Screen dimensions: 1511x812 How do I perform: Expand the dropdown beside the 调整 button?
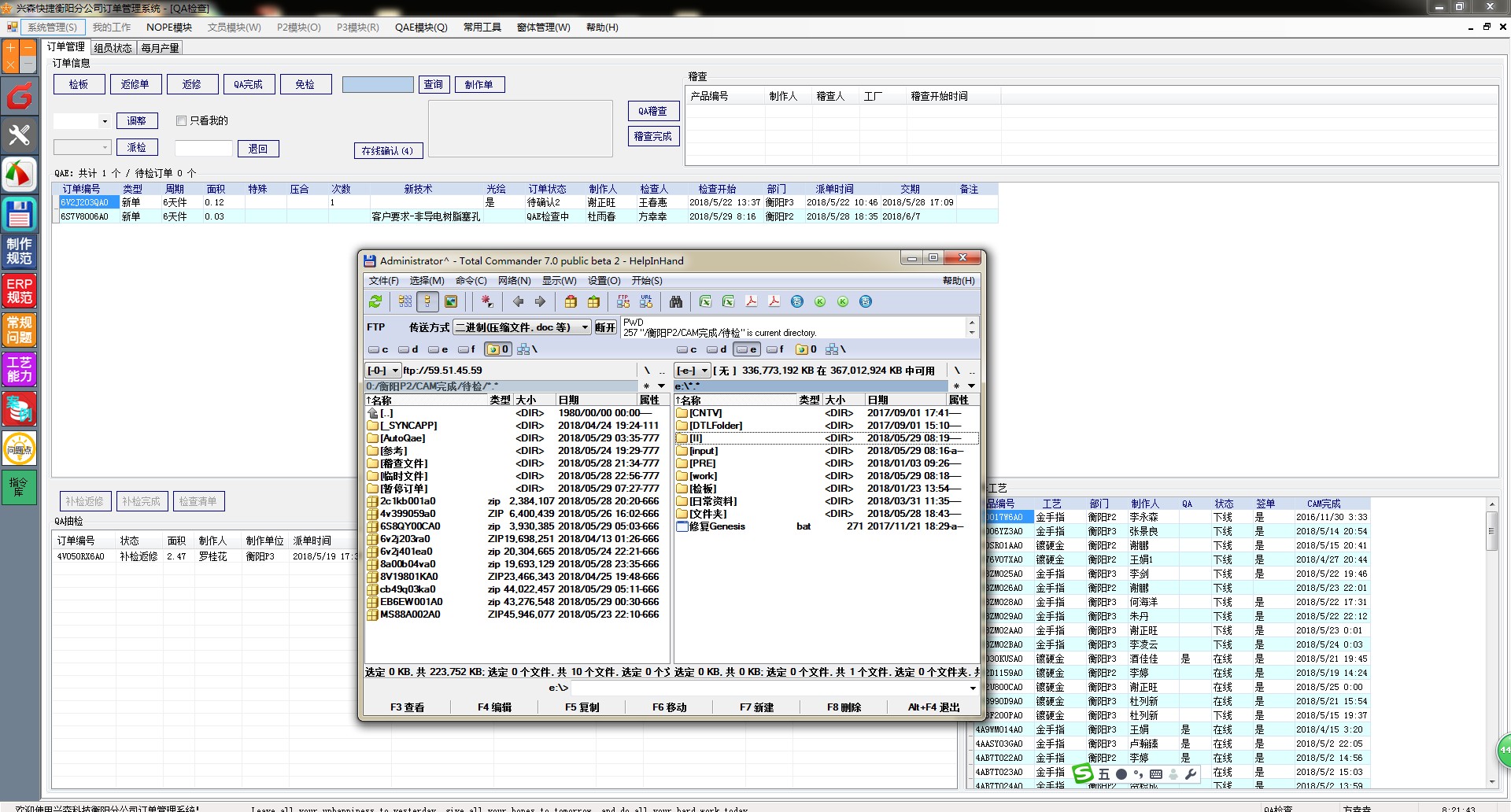(x=104, y=121)
